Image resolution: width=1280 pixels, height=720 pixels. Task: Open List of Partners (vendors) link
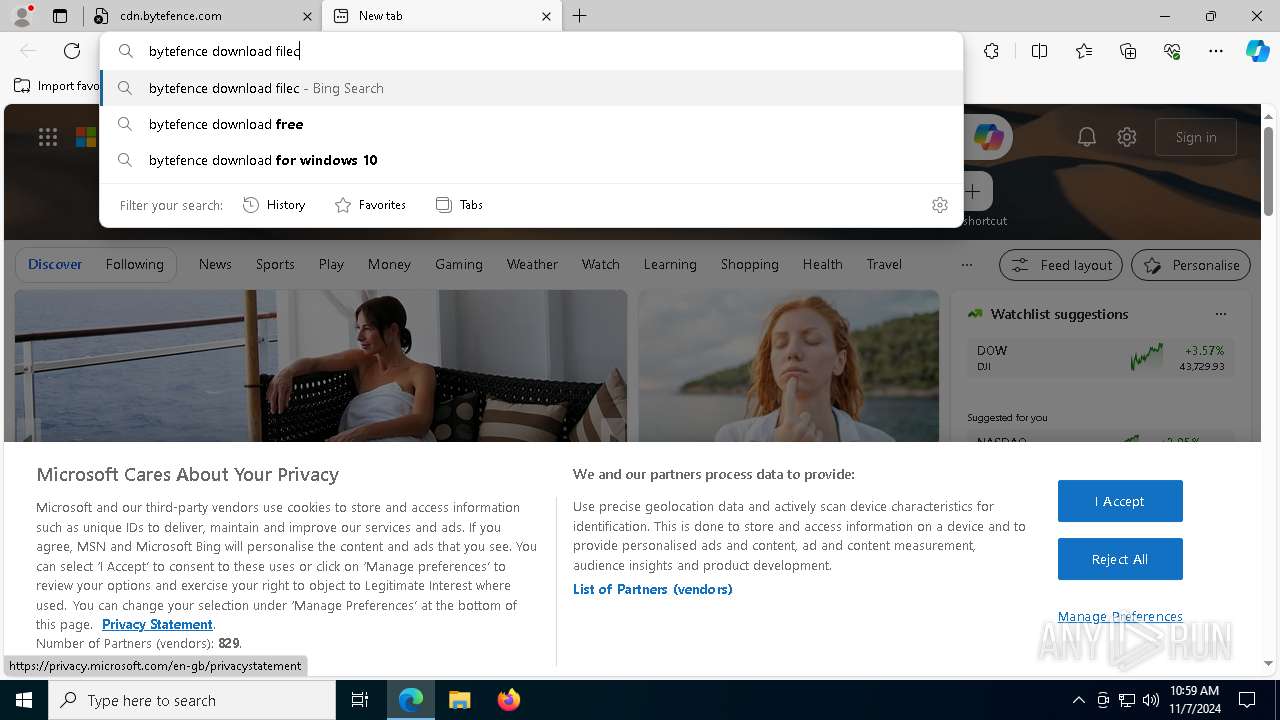(653, 589)
